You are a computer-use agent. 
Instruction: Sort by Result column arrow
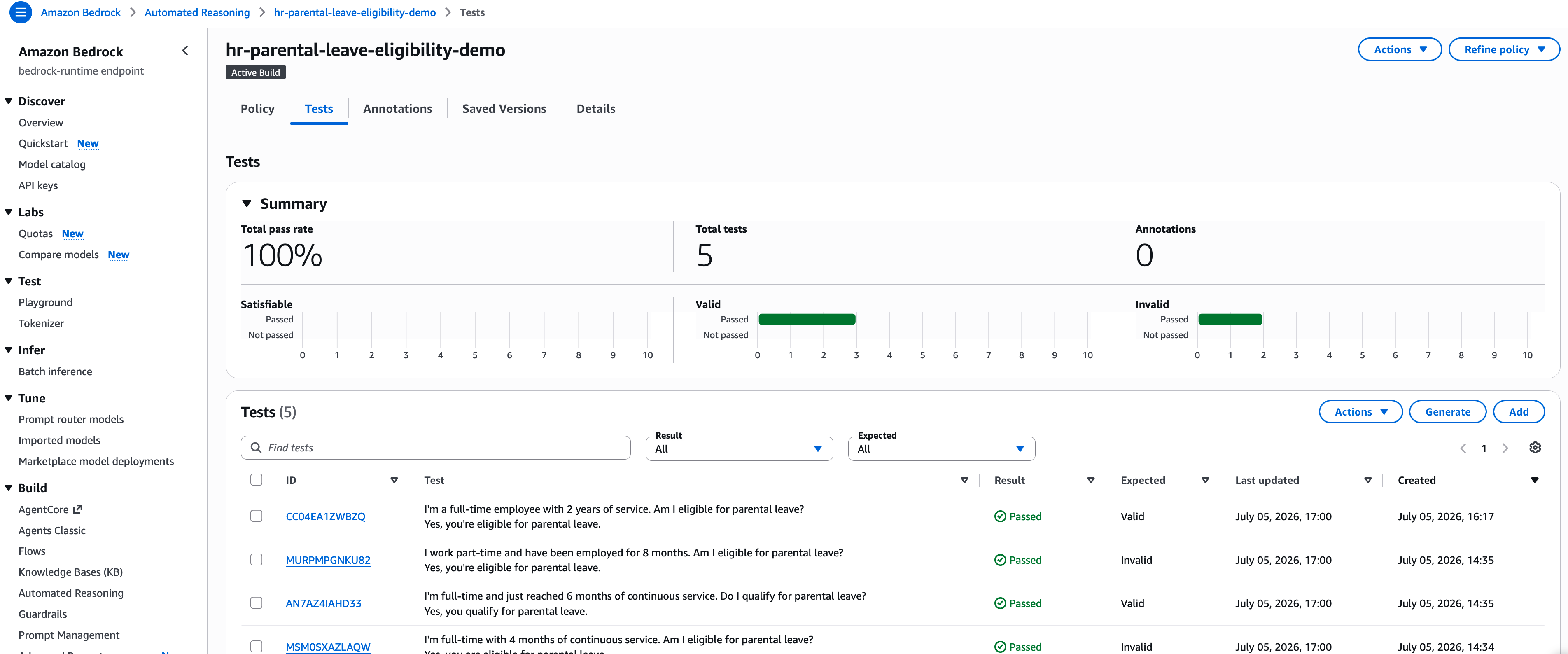pos(1091,481)
